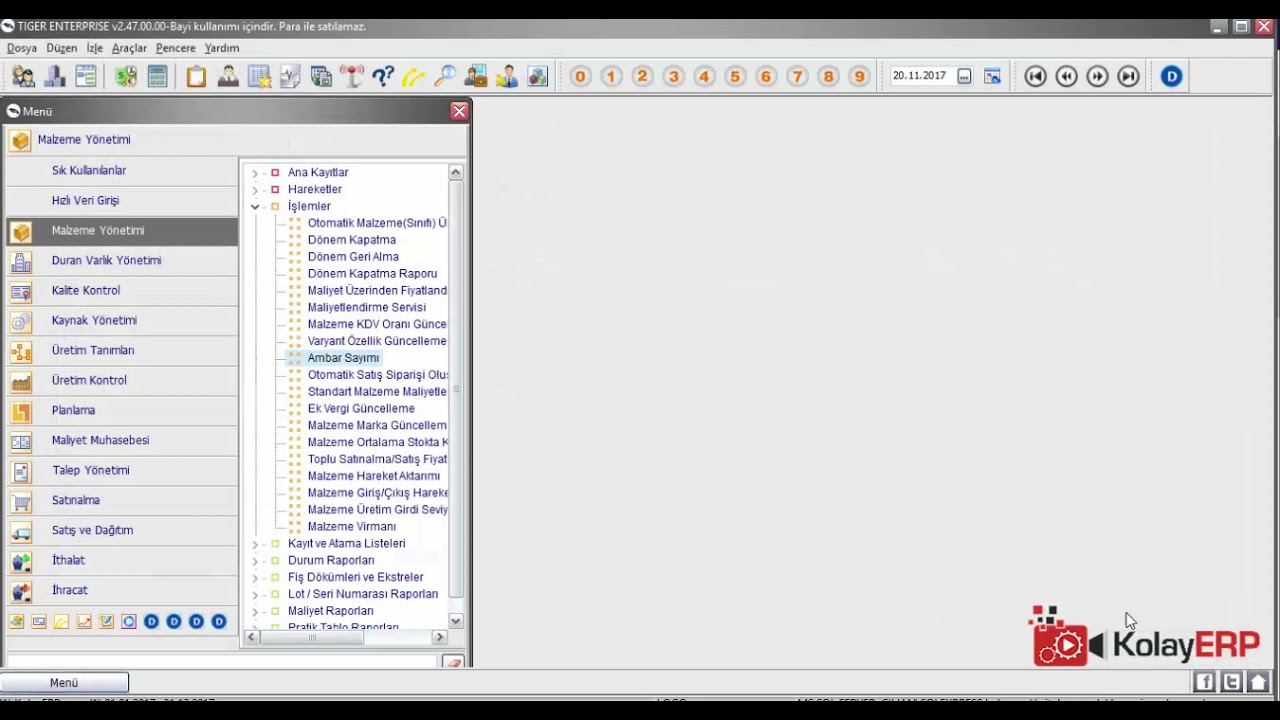
Task: Click the tree horizontal scrollbar right arrow
Action: click(x=439, y=637)
